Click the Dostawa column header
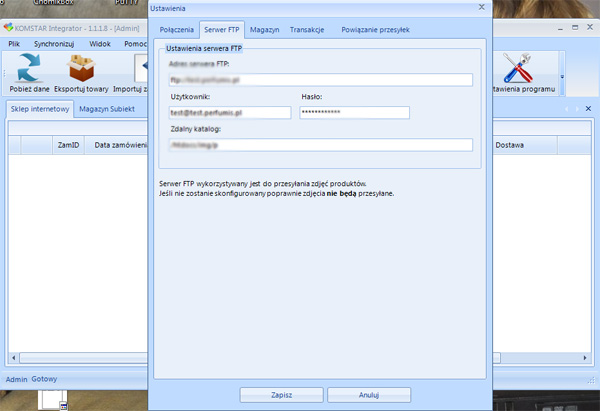600x411 pixels. (x=525, y=145)
